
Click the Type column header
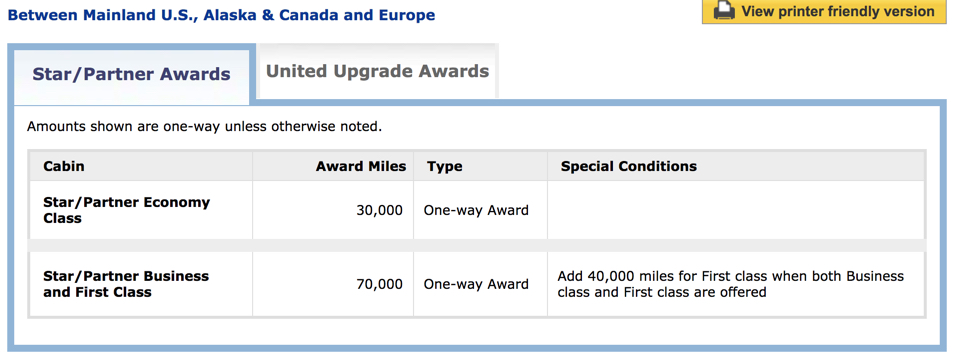[x=445, y=166]
